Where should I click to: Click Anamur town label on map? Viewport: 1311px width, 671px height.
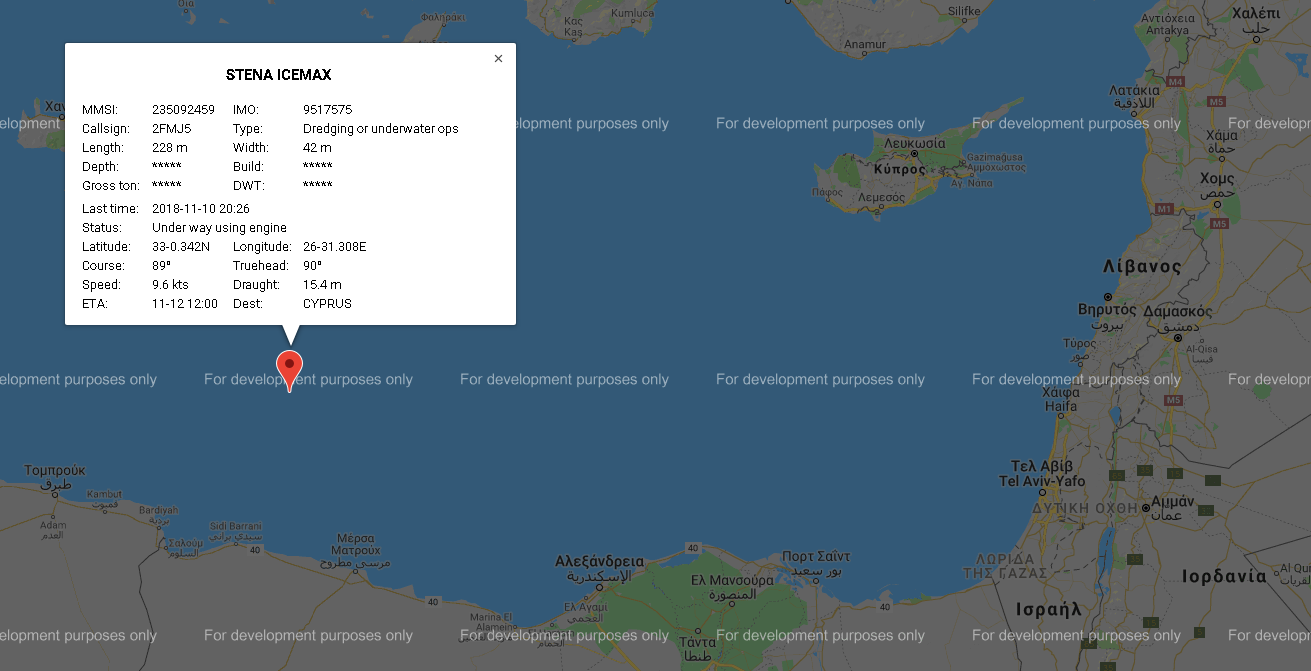[x=865, y=44]
